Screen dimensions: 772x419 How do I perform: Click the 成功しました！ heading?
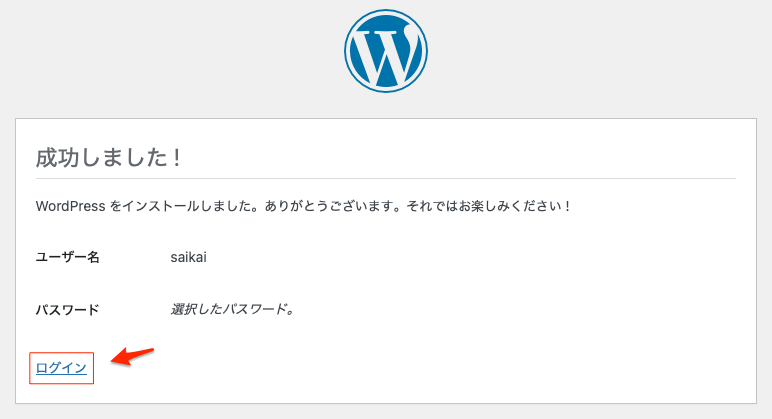[x=108, y=158]
